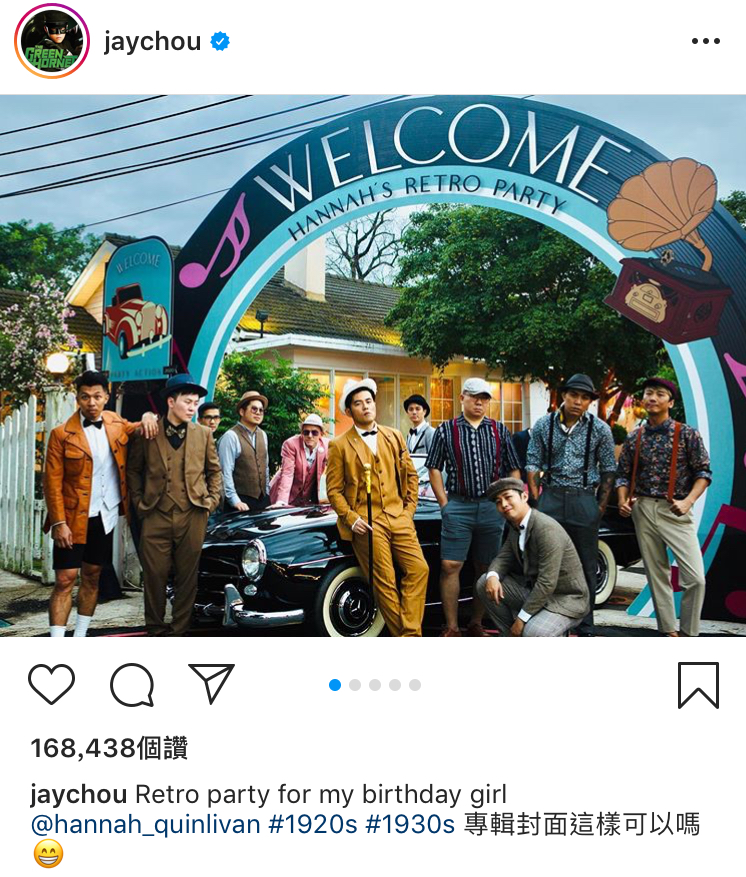Jump to fifth carousel photo dot
The width and height of the screenshot is (746, 877).
pos(414,685)
